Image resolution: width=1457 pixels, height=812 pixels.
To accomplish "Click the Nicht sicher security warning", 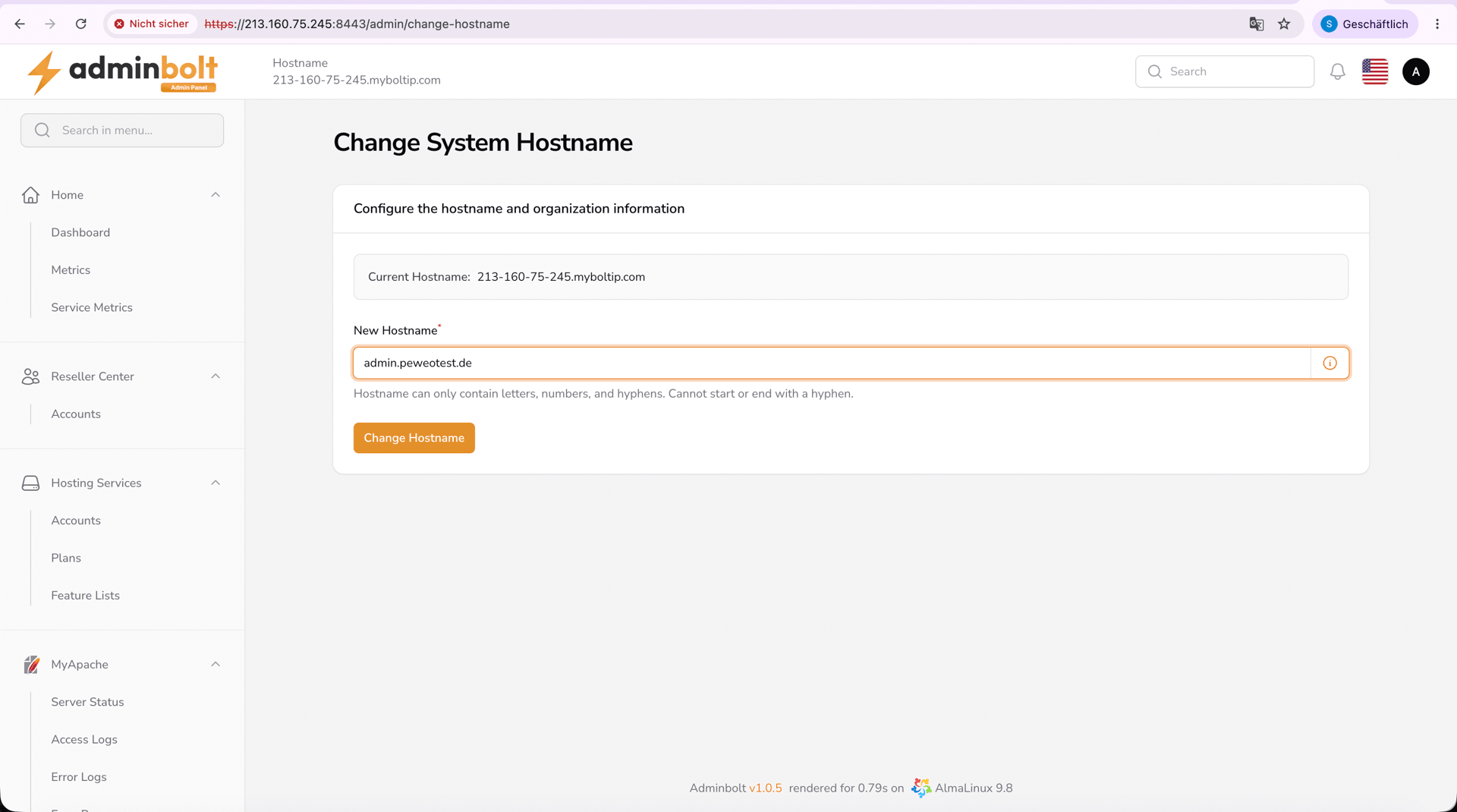I will [151, 24].
